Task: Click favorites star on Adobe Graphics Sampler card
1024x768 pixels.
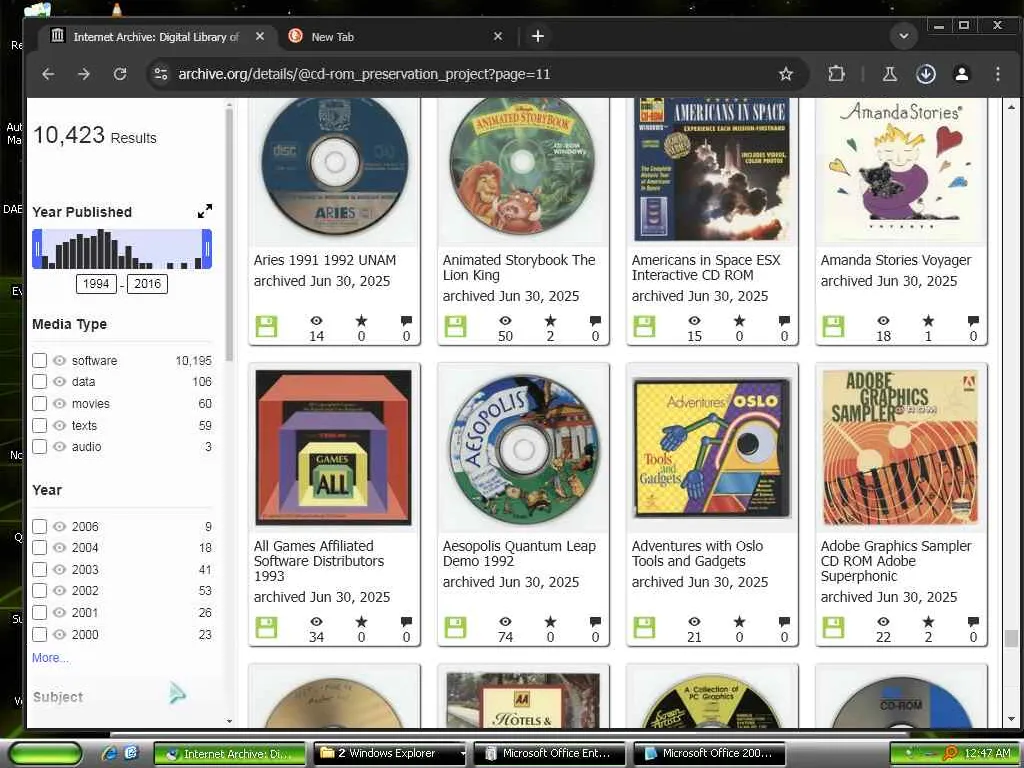Action: pos(928,622)
